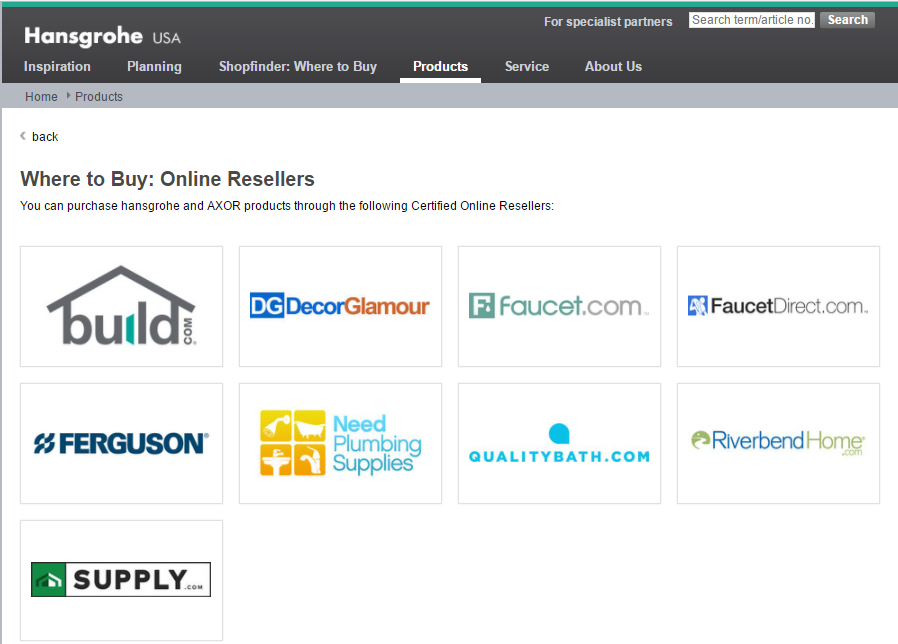Open the FaucetDirect.com reseller logo
Screen dimensions: 898x644
[778, 307]
